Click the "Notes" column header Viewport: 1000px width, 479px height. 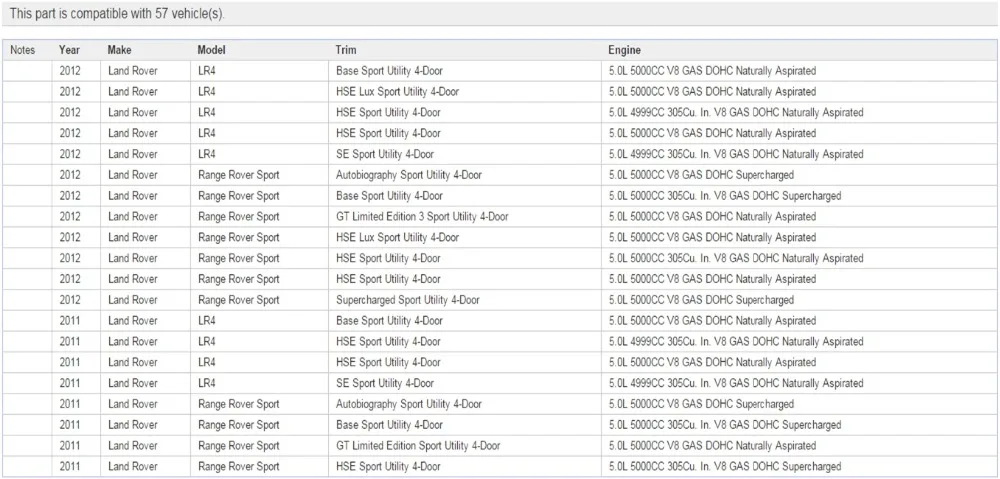click(x=22, y=50)
